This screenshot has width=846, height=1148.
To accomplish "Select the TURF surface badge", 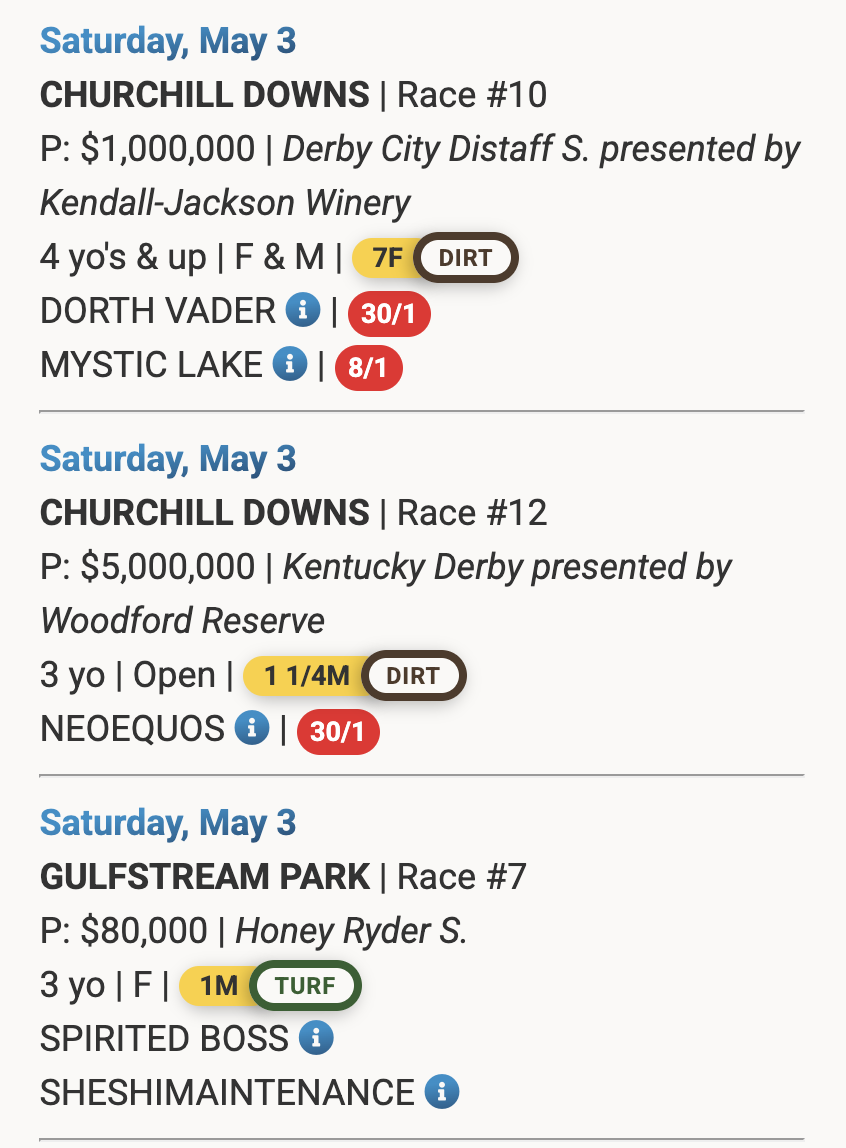I will click(x=305, y=985).
